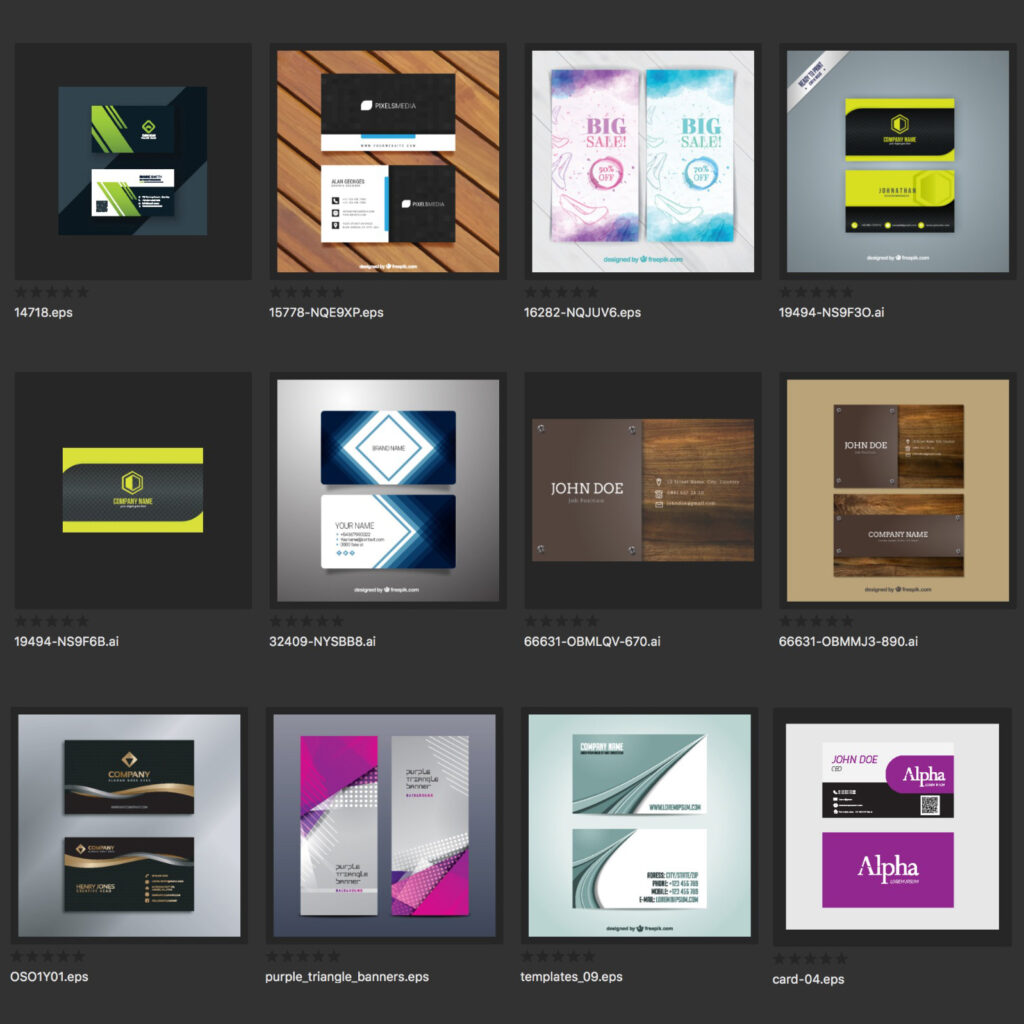
Task: Select the 14718.eps green business card thumbnail
Action: click(x=133, y=161)
